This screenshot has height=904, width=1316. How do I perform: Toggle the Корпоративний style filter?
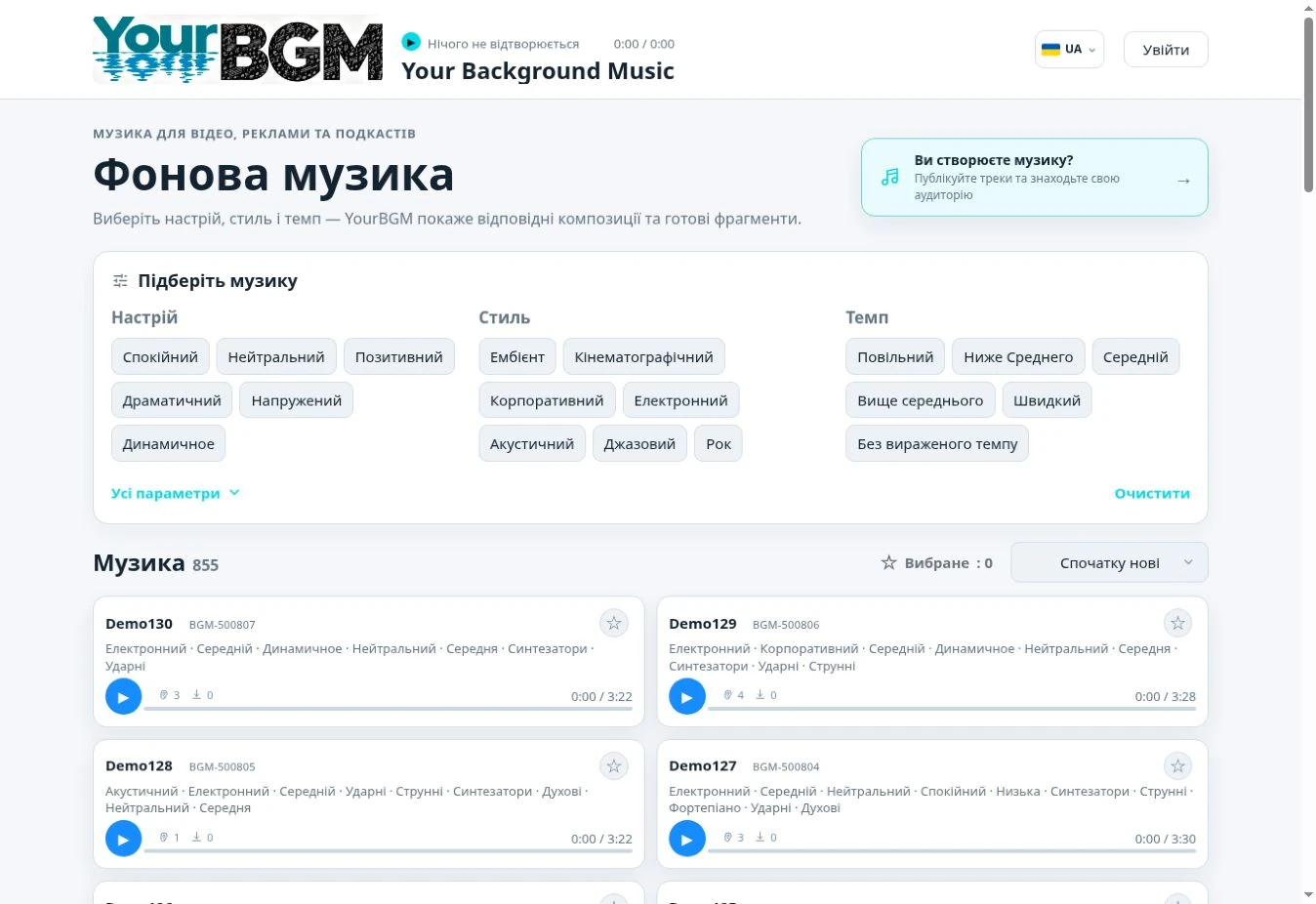pos(547,400)
